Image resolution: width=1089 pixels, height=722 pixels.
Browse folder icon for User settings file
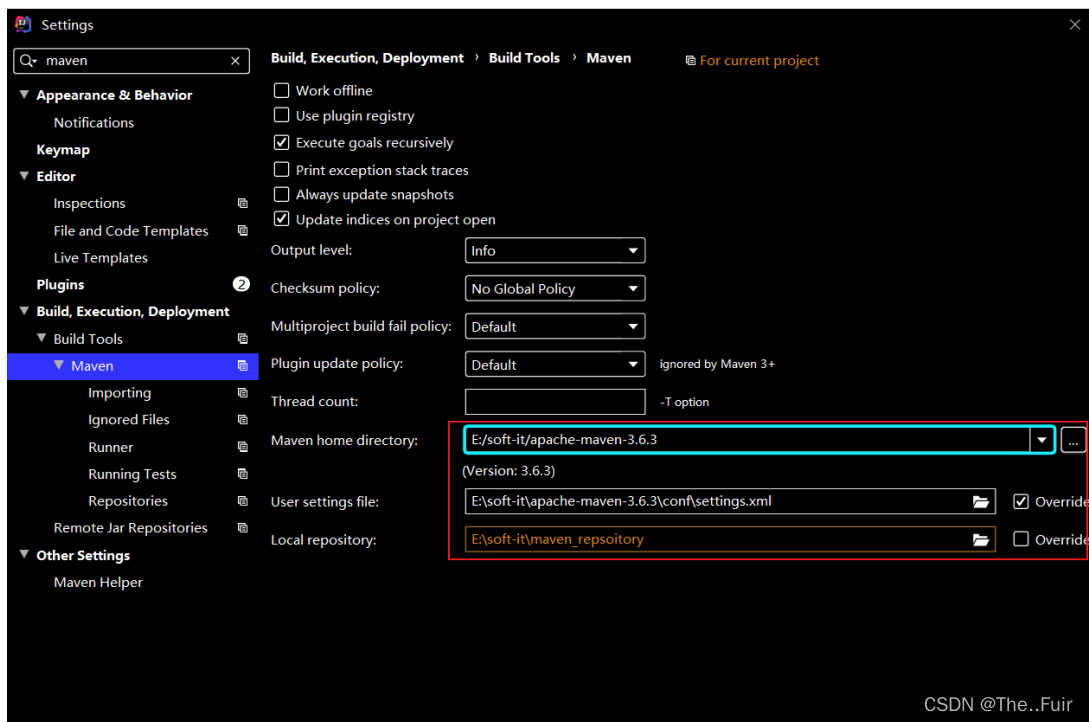coord(981,502)
